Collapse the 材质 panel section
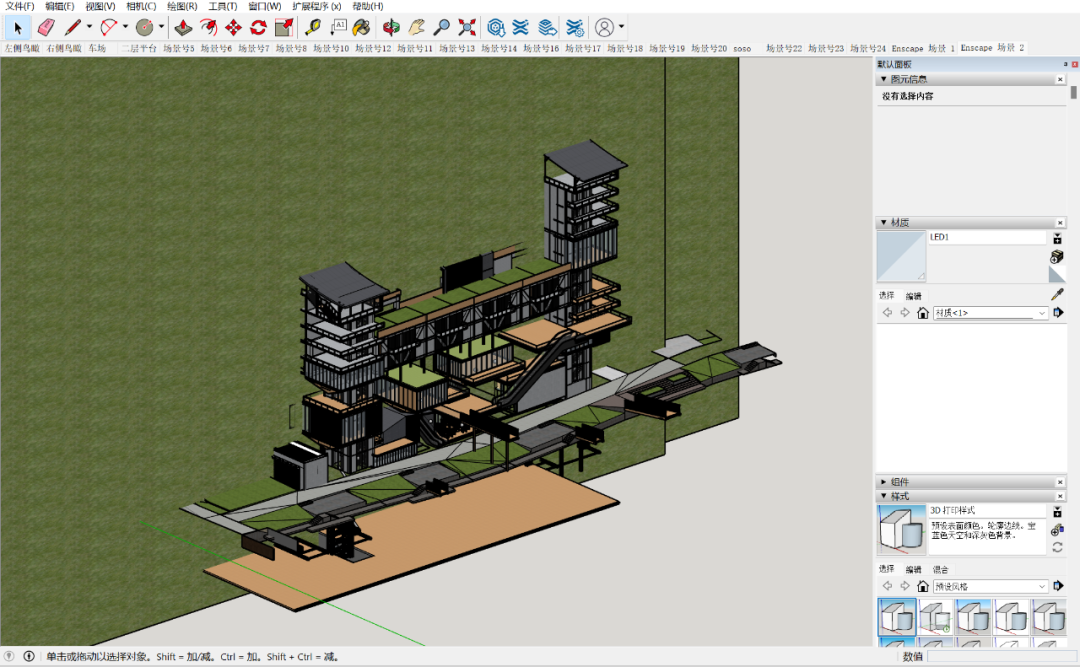This screenshot has height=667, width=1080. tap(884, 223)
